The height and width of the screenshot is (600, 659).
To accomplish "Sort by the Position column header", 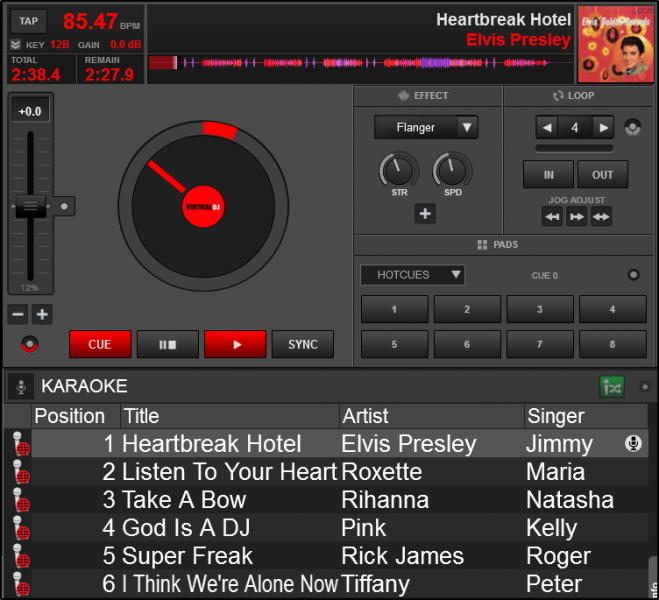I will (x=76, y=416).
